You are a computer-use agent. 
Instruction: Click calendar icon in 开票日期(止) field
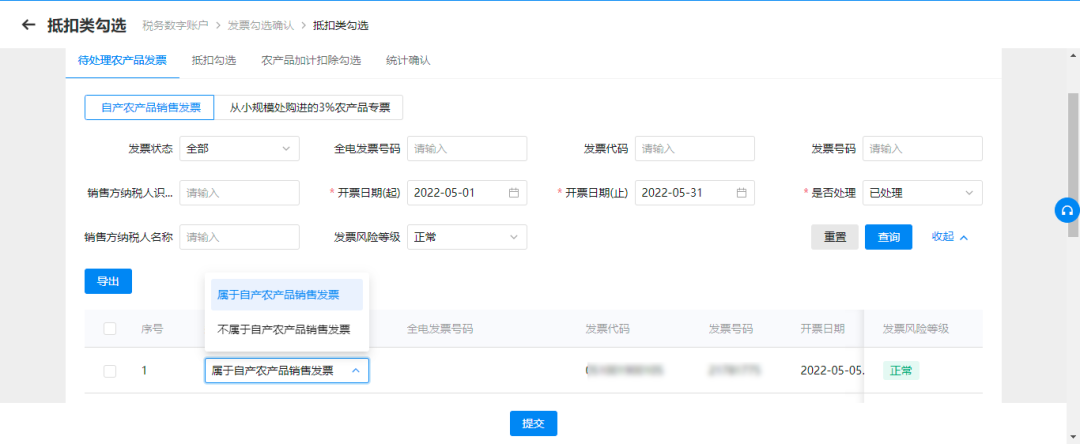(741, 193)
